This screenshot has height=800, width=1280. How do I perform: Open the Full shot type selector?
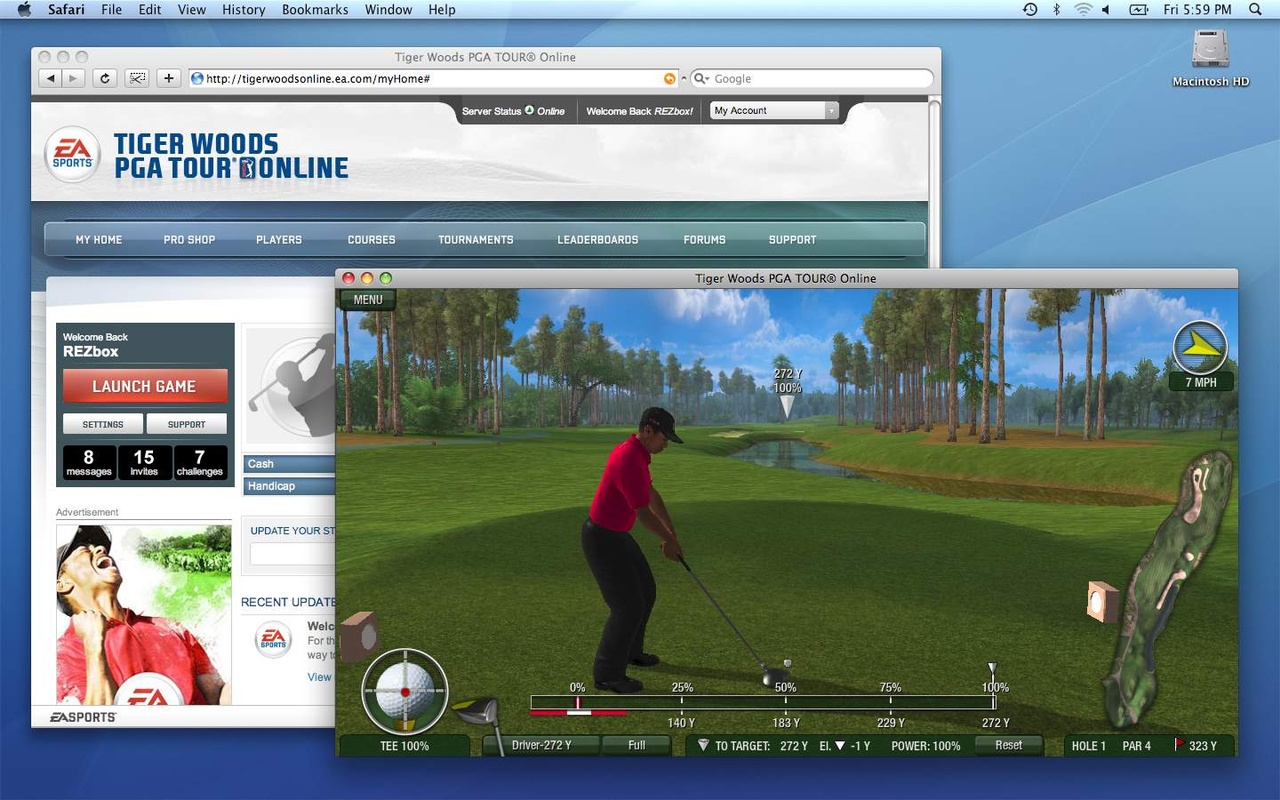[637, 746]
